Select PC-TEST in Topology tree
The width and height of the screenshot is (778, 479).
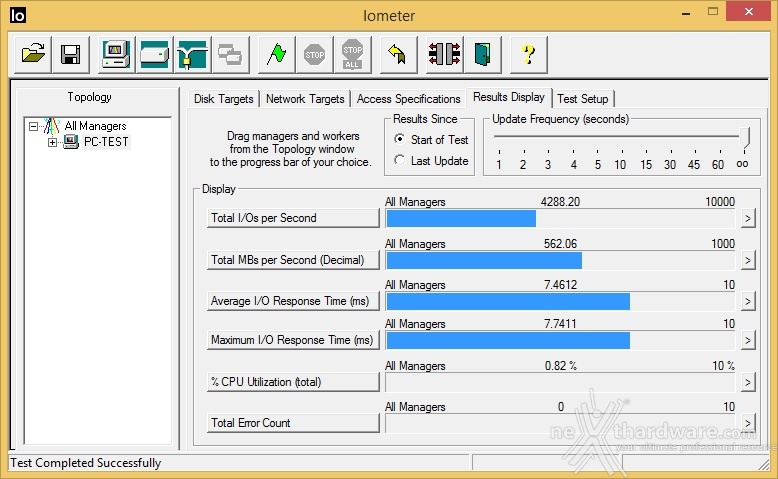tap(106, 142)
